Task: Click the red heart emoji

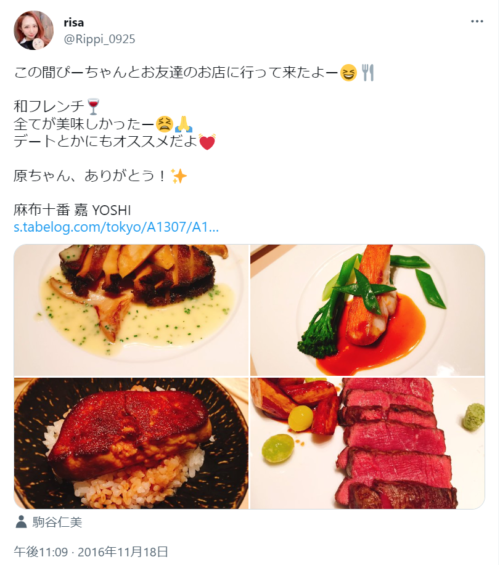Action: coord(207,142)
